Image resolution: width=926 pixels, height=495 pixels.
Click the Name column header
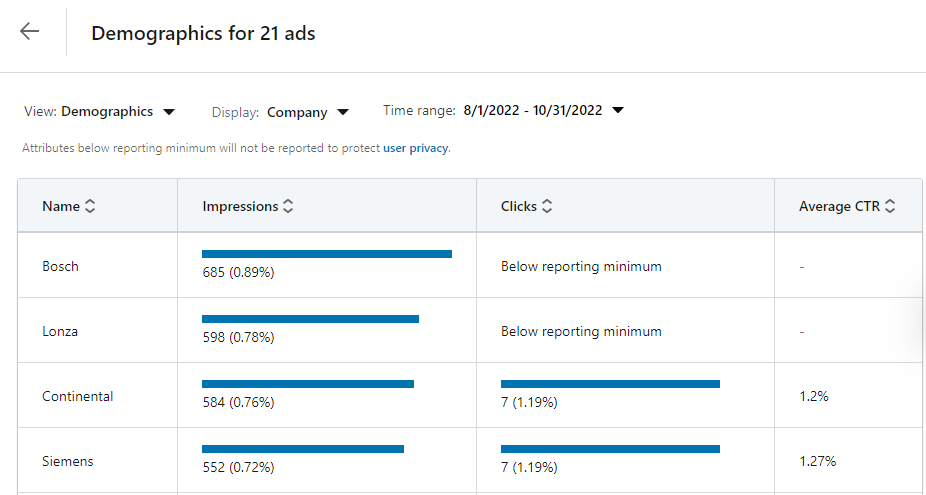61,206
